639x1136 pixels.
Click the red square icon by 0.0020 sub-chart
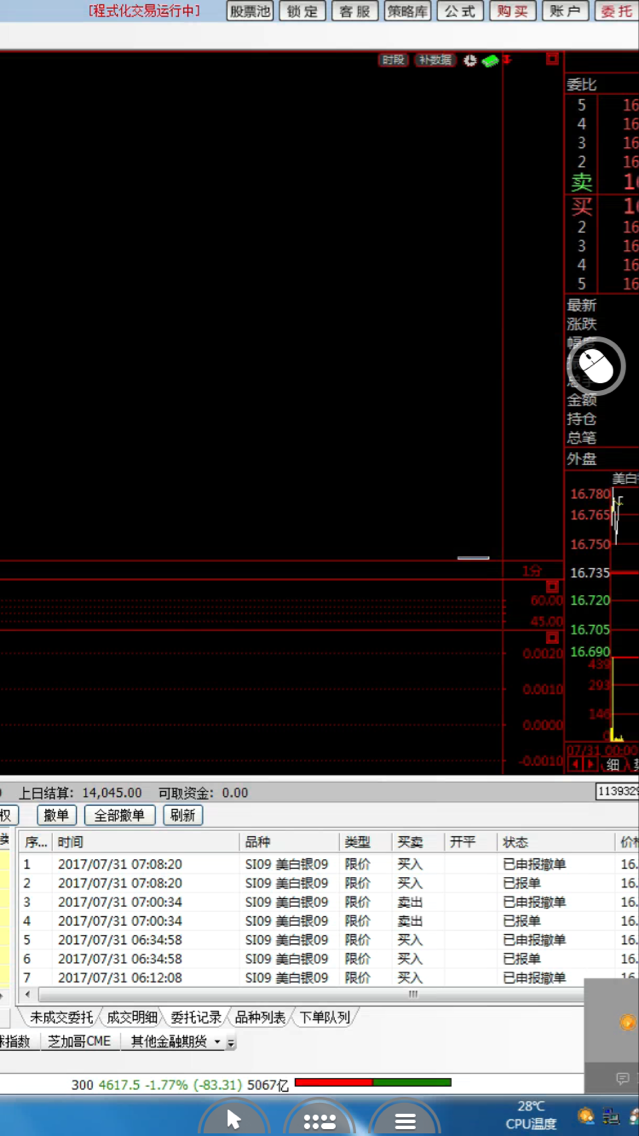click(553, 637)
